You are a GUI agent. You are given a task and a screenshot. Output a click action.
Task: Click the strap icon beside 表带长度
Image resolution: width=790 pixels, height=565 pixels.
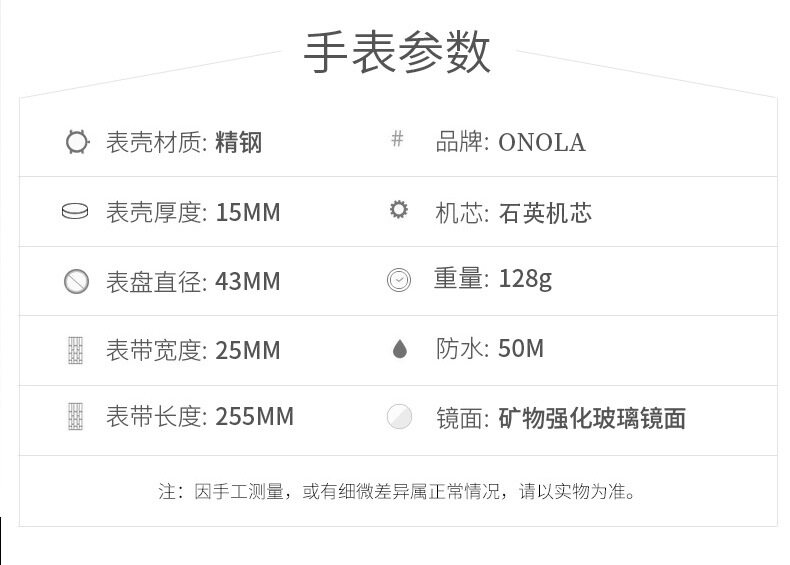coord(76,416)
